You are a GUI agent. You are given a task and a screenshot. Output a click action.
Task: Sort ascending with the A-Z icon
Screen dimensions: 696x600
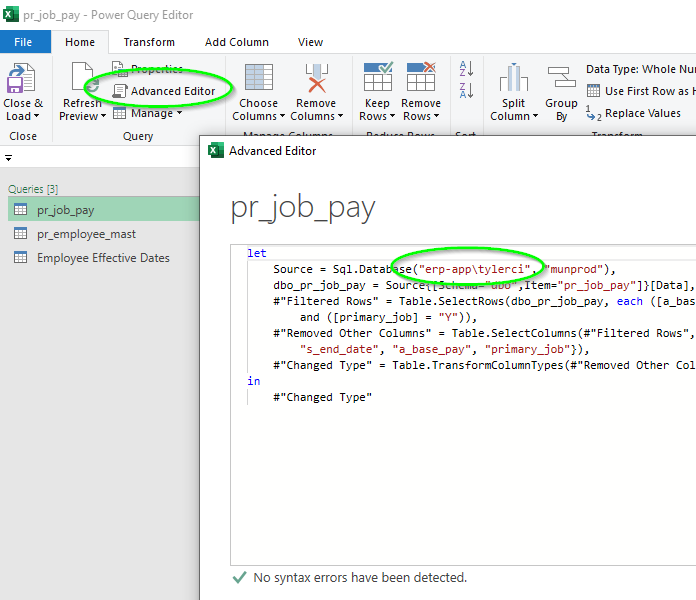467,69
